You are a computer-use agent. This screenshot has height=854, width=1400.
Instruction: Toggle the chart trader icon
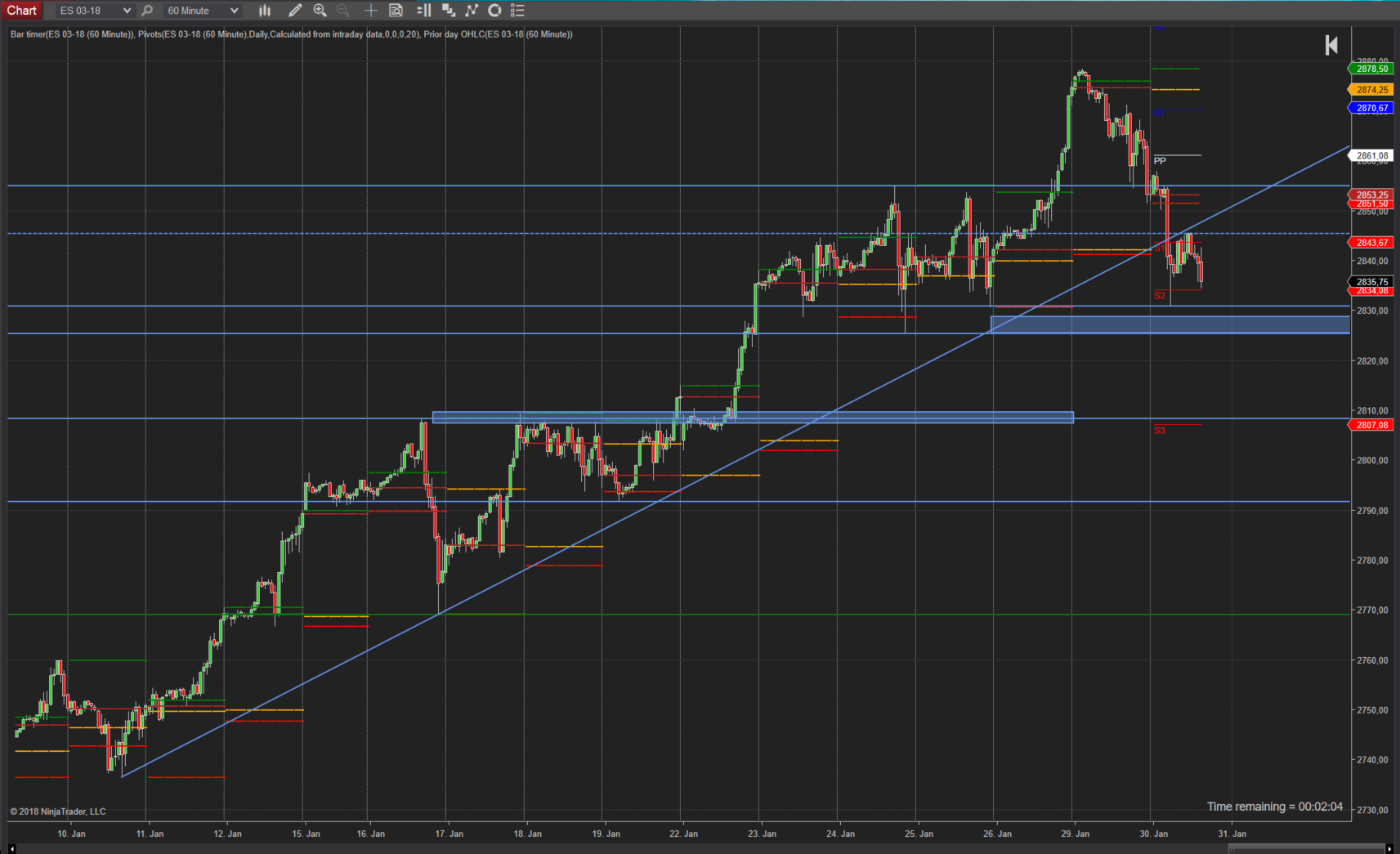coord(423,11)
